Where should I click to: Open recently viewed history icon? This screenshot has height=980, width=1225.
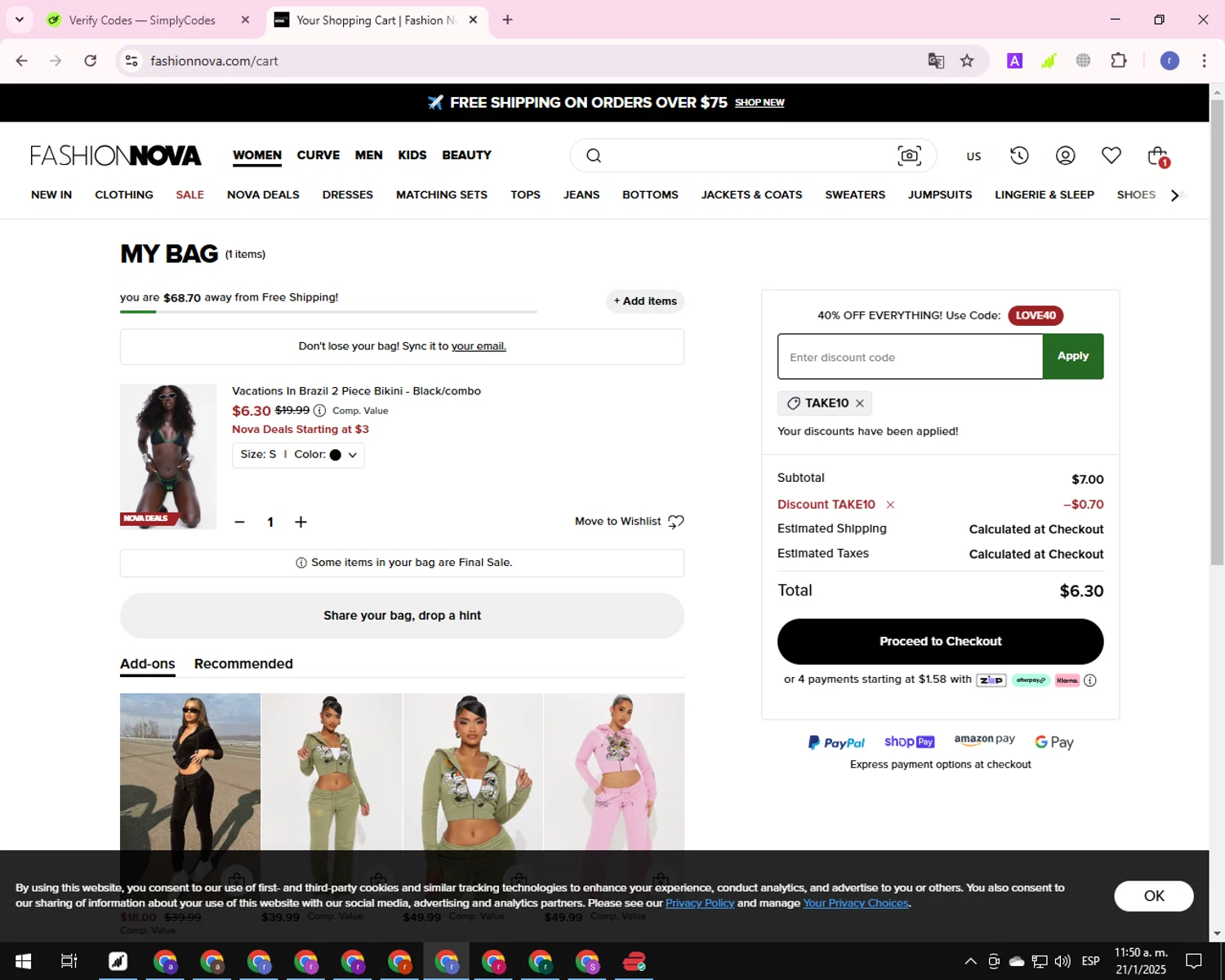tap(1019, 155)
